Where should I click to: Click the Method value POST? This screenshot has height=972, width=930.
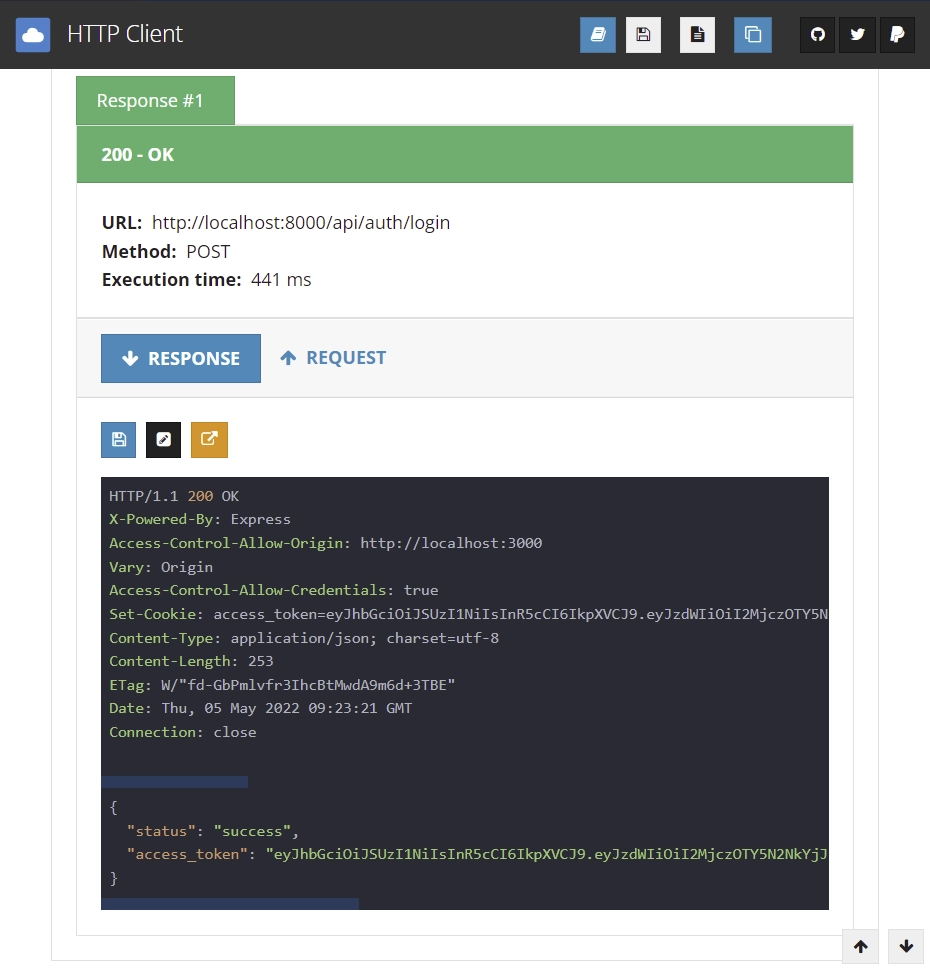point(208,252)
